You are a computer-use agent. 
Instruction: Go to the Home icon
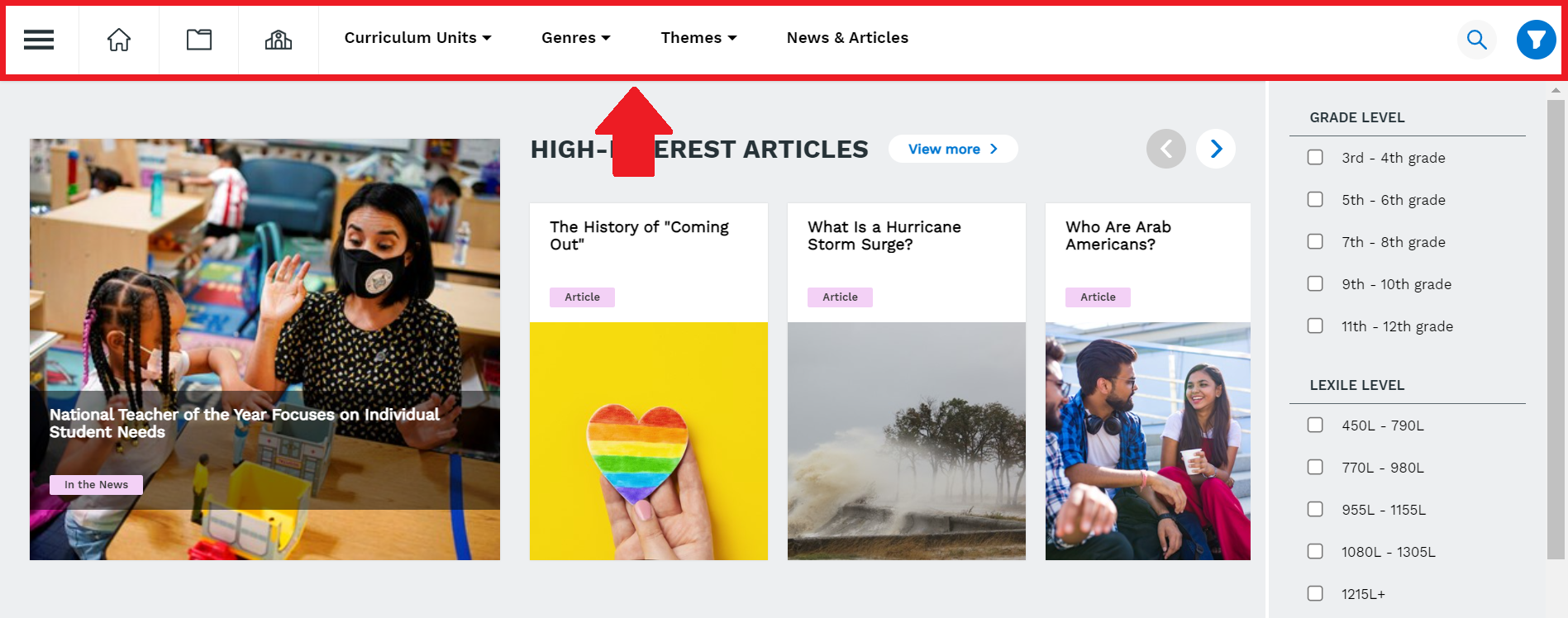pos(119,40)
